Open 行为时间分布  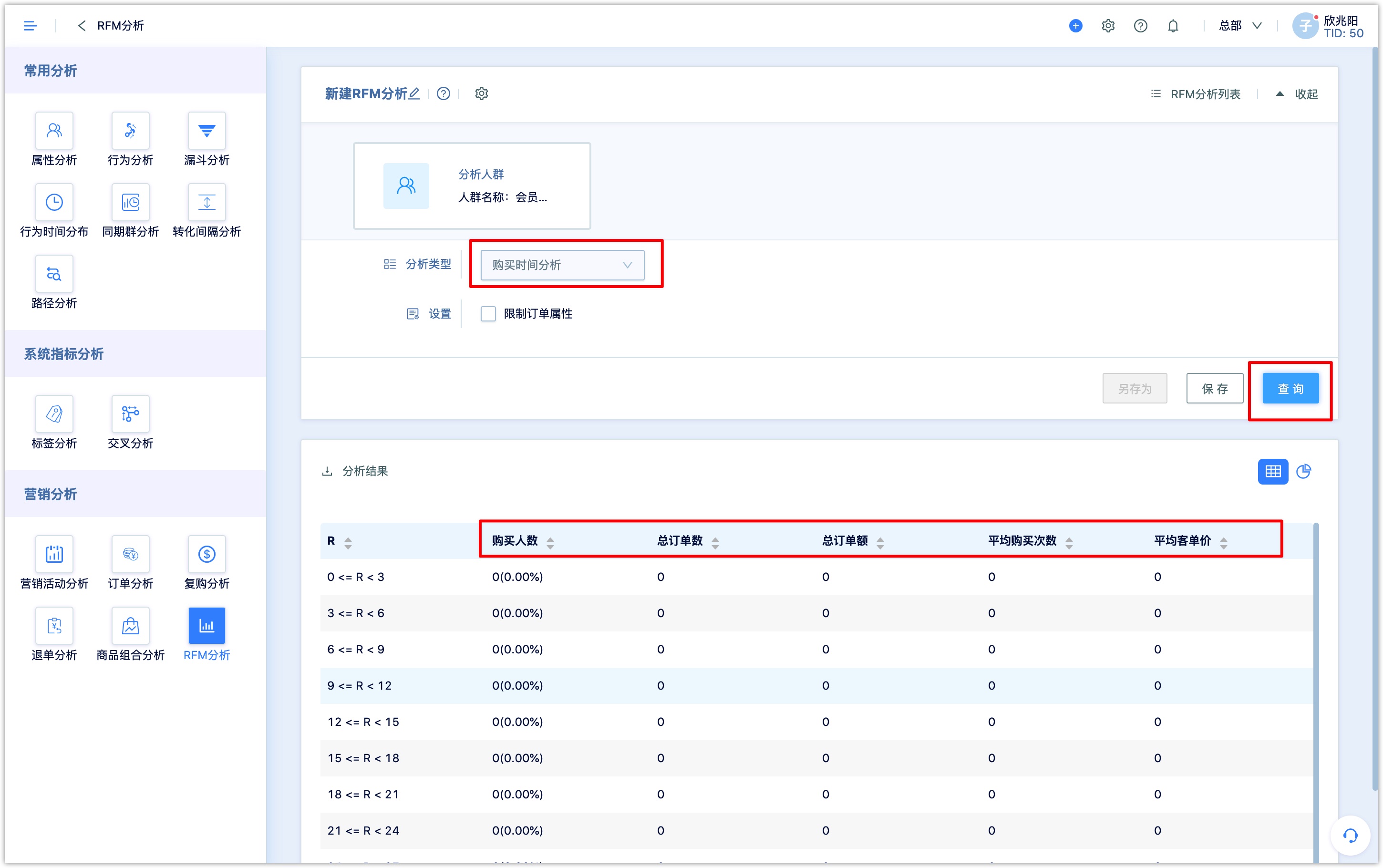[54, 211]
